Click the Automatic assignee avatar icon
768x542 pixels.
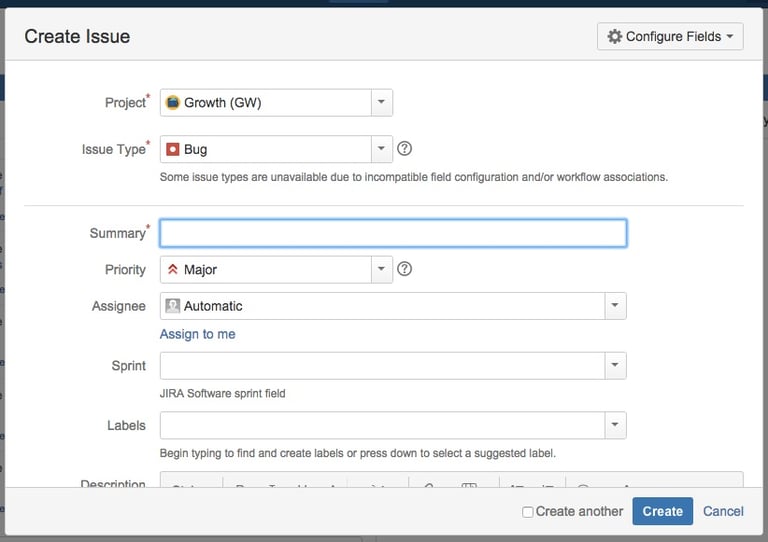click(172, 306)
